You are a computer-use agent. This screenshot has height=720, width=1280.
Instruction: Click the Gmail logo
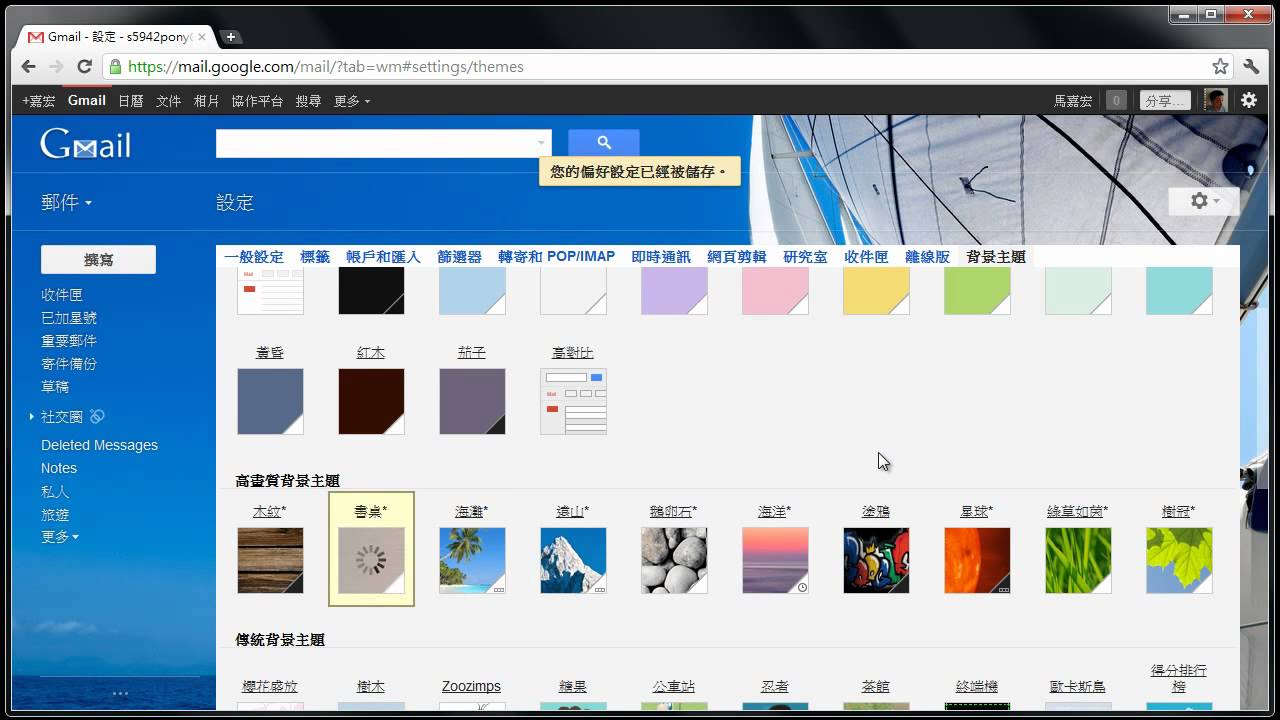[x=86, y=145]
